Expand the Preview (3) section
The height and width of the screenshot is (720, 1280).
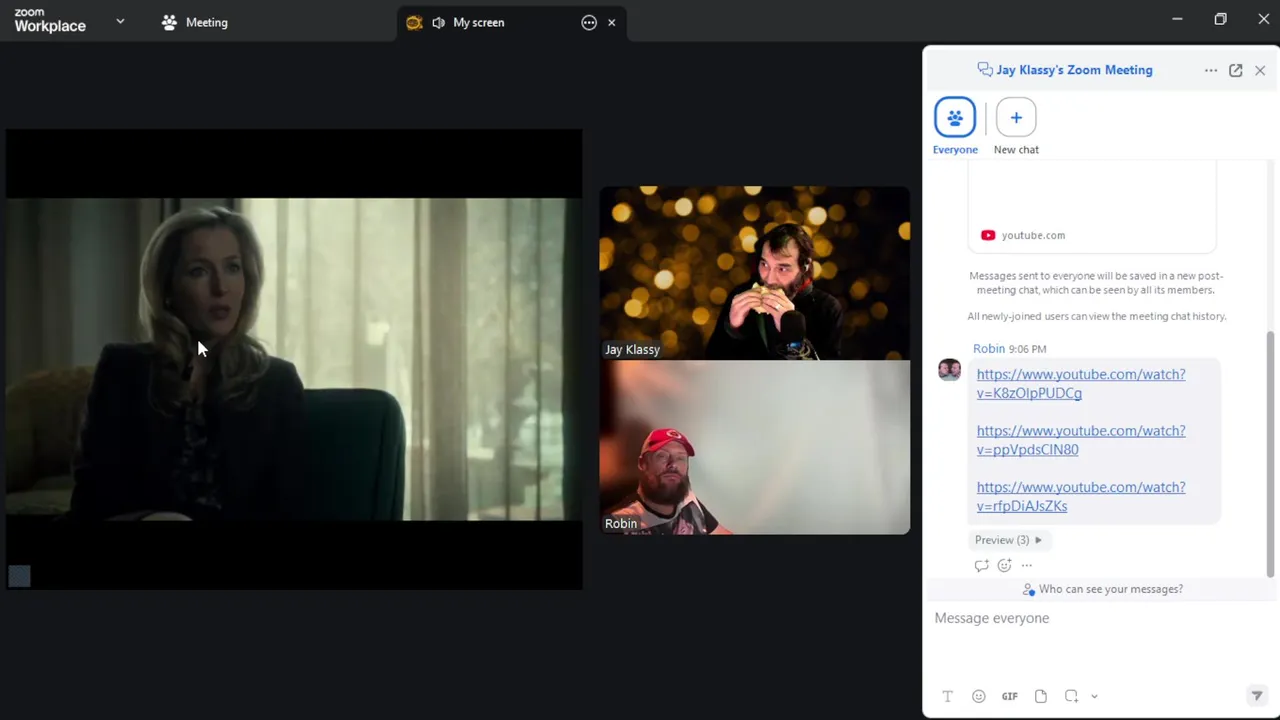[x=1008, y=540]
